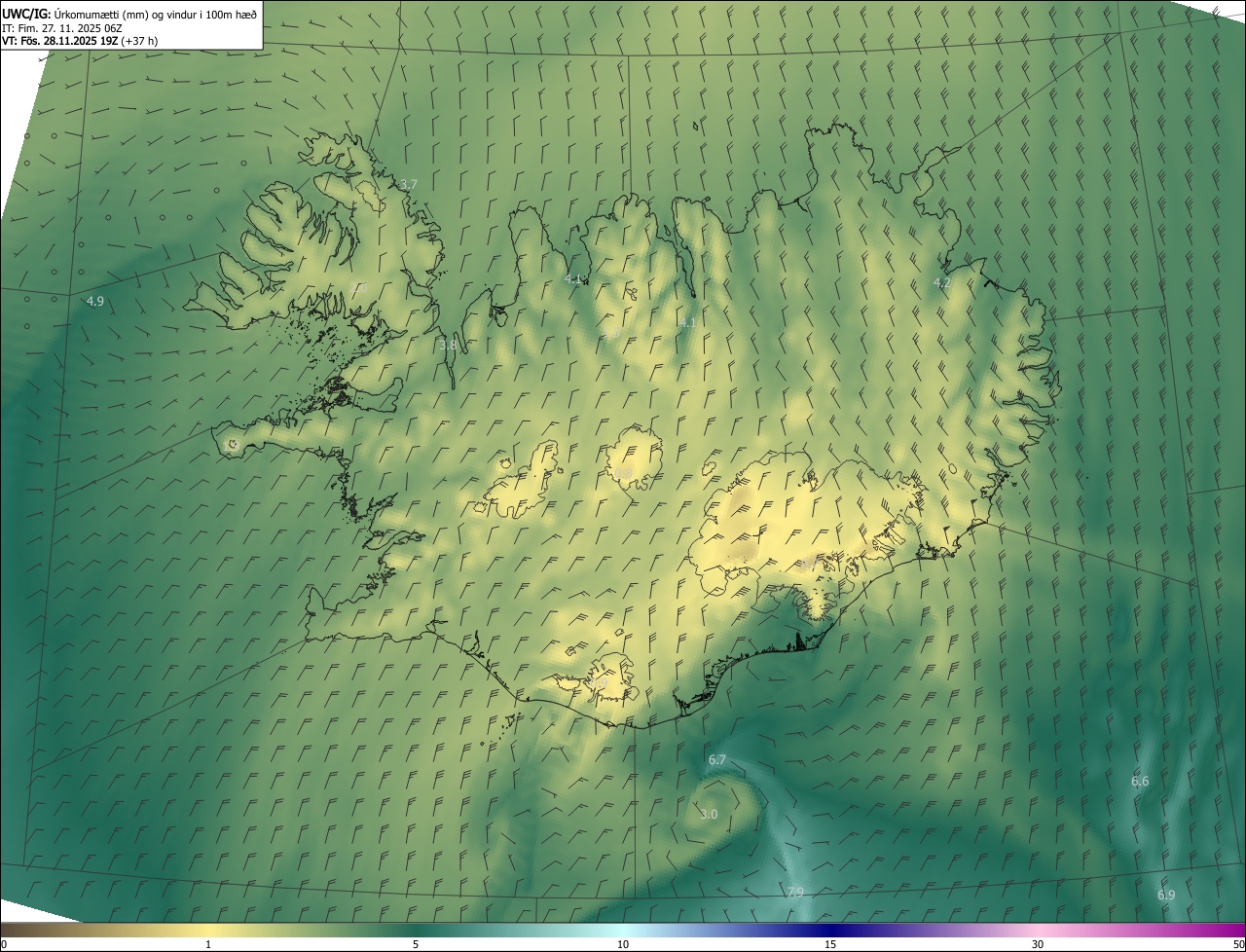Click the color scale label 5
The width and height of the screenshot is (1246, 952).
416,944
